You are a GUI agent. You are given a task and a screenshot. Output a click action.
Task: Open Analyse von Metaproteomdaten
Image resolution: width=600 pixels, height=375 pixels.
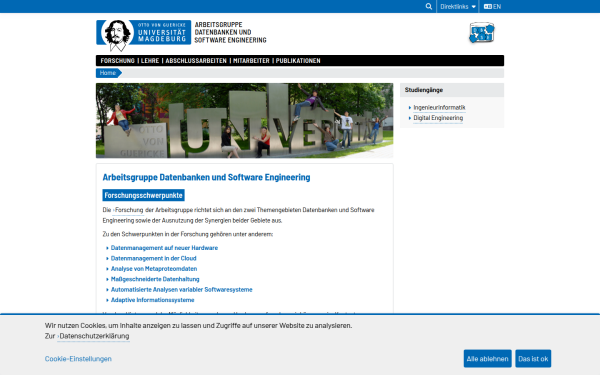click(x=154, y=269)
